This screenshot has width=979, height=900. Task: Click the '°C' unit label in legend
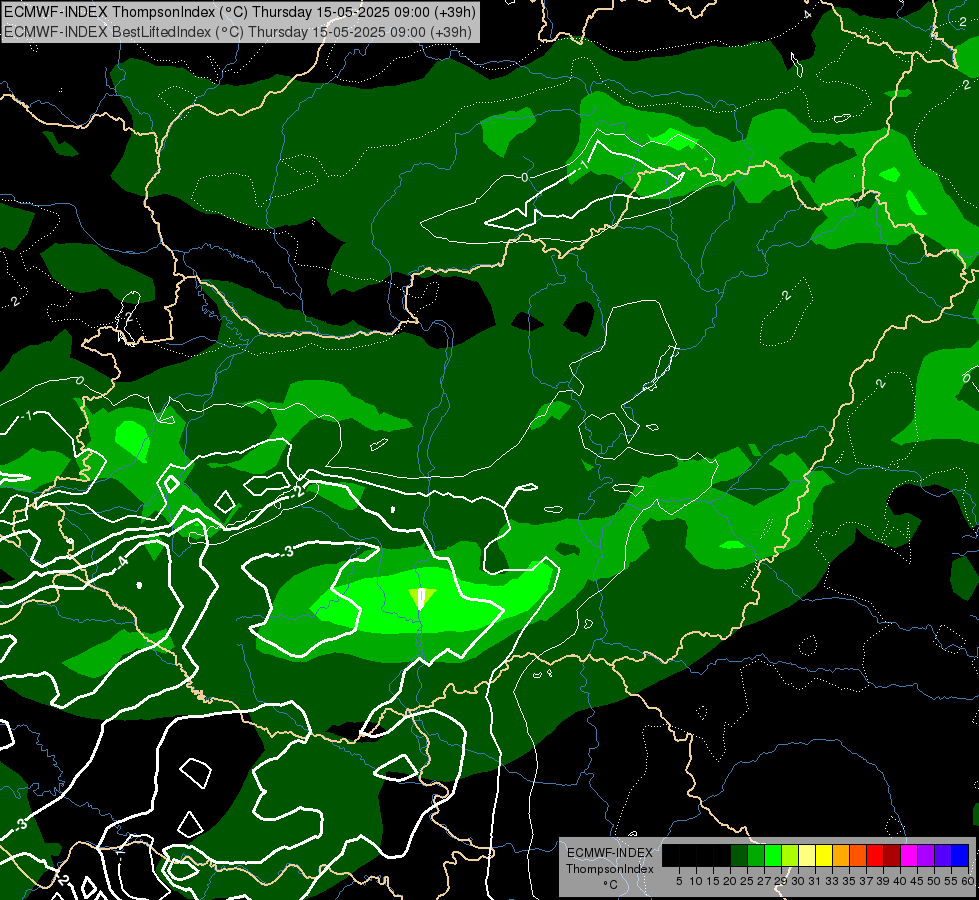tap(611, 884)
